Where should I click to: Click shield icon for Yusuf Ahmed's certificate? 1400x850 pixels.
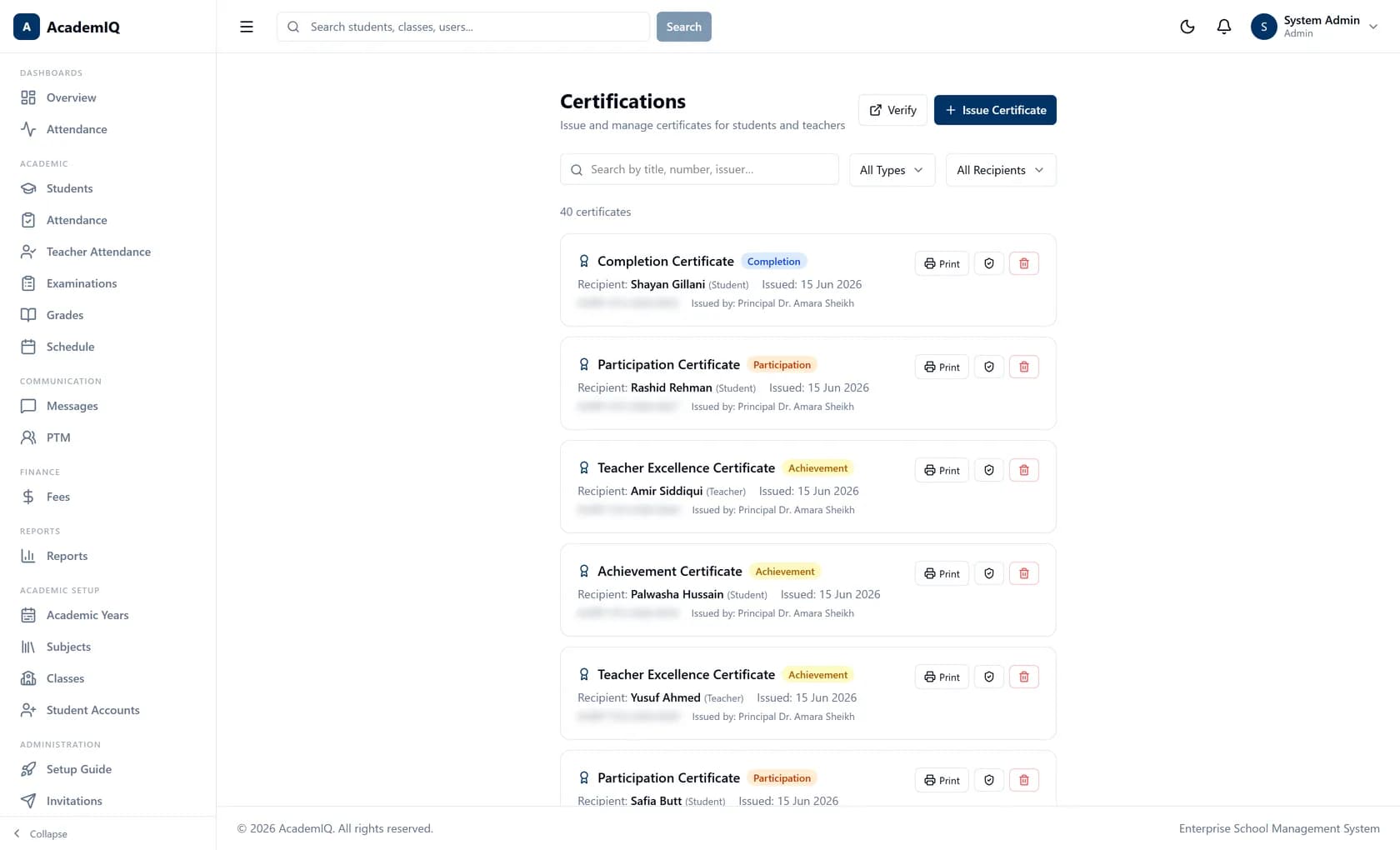[x=989, y=677]
